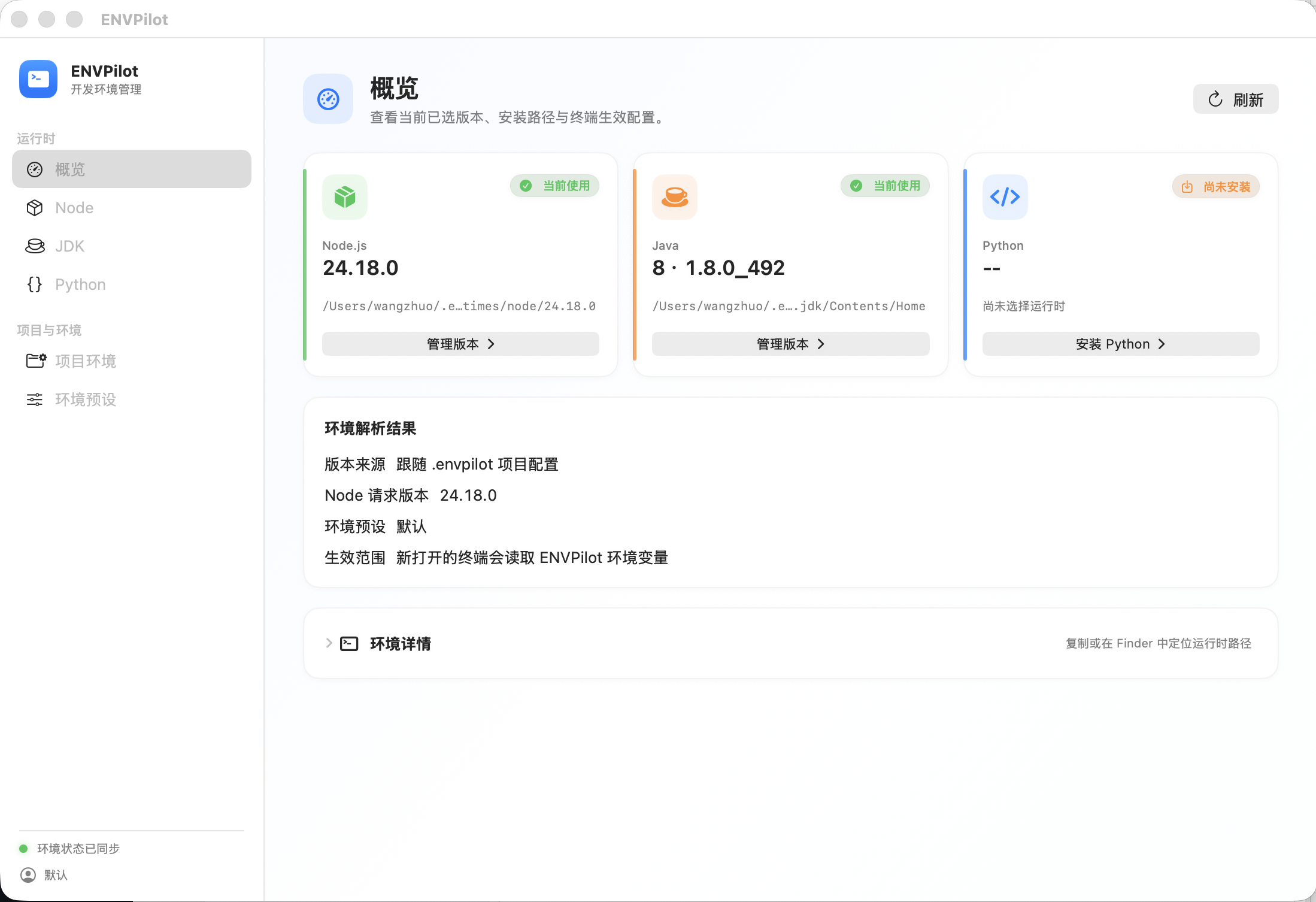Click the chevron arrow in Node.js 管理版本
The height and width of the screenshot is (902, 1316).
tap(491, 344)
